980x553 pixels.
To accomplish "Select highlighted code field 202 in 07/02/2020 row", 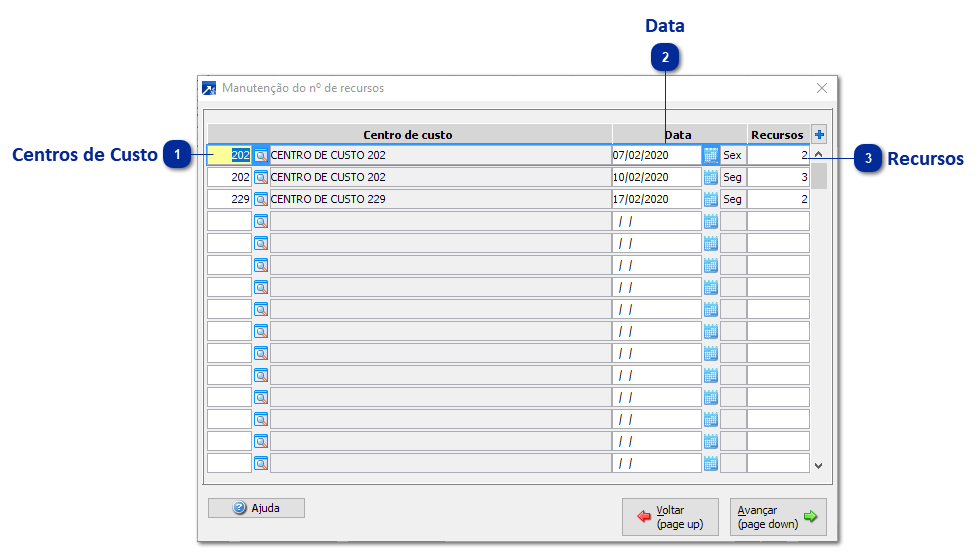I will [229, 155].
